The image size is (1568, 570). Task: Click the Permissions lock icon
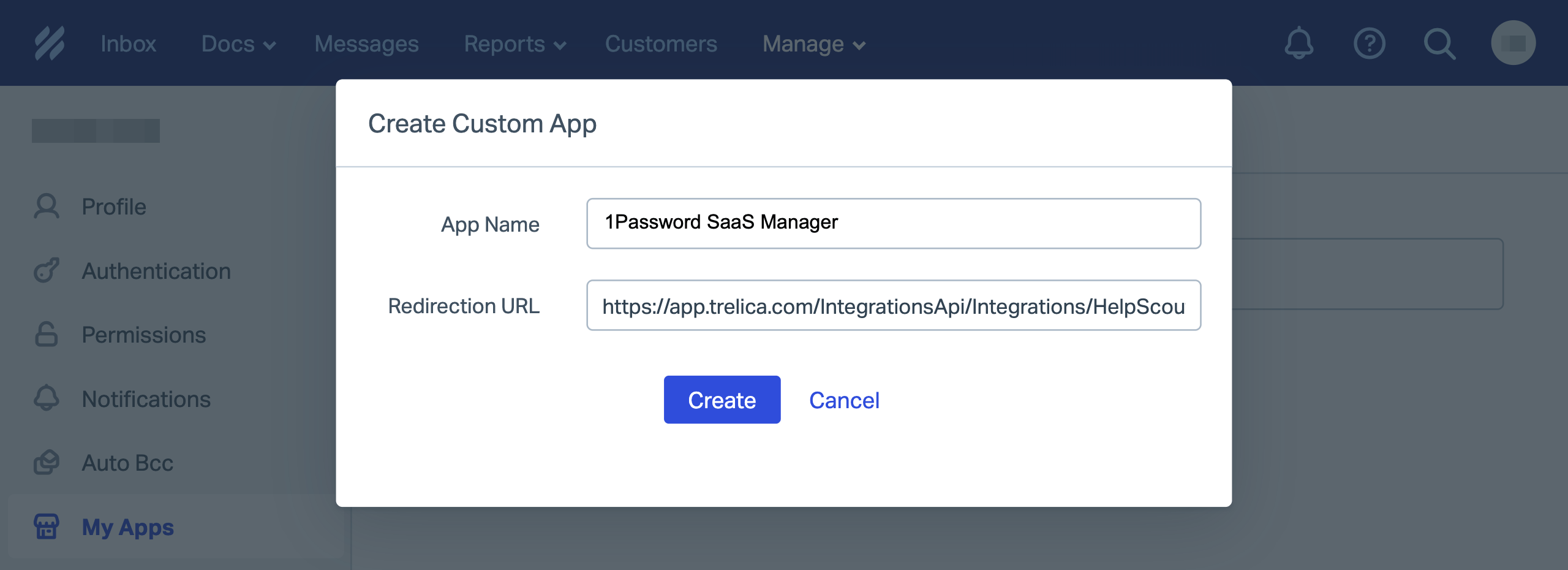(47, 334)
